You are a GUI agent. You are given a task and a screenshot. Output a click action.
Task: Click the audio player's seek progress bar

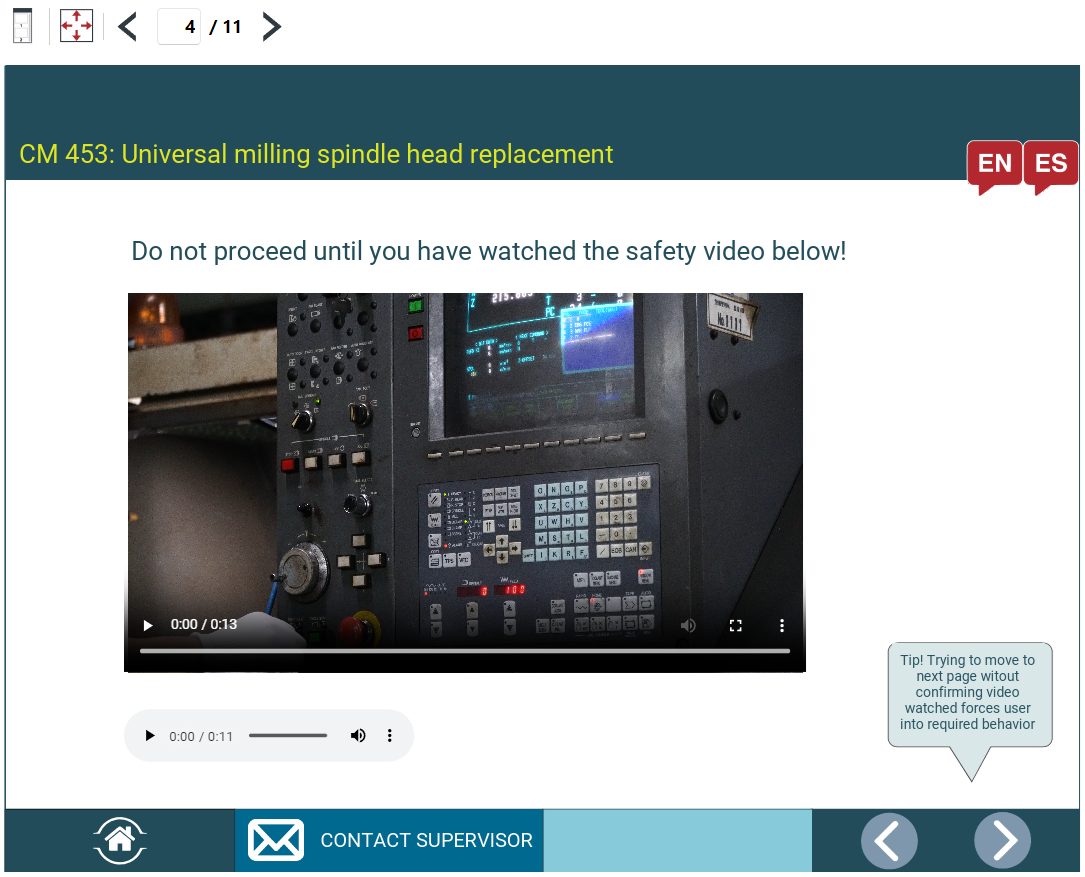(288, 735)
